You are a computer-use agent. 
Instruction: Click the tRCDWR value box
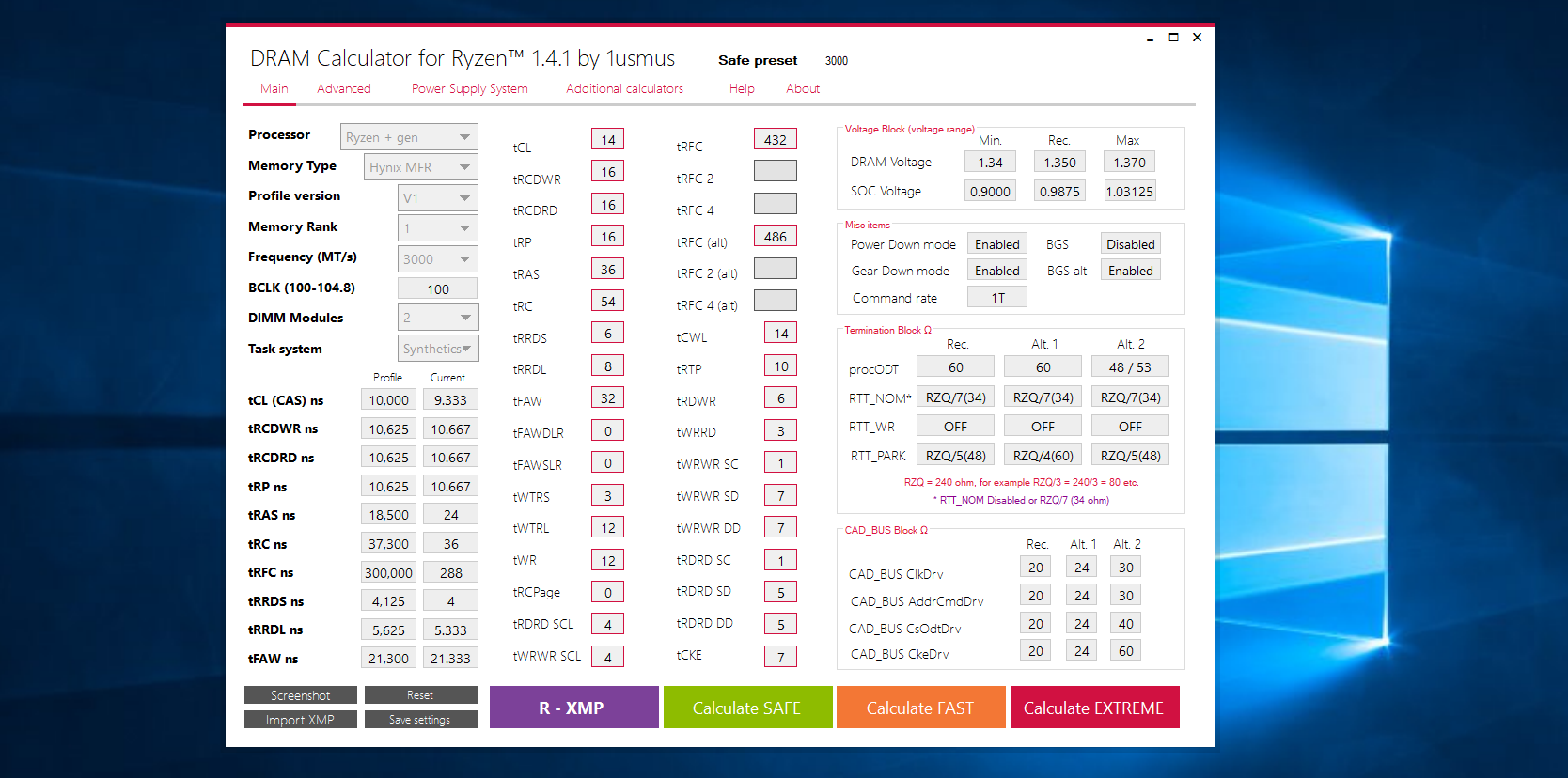tap(608, 172)
